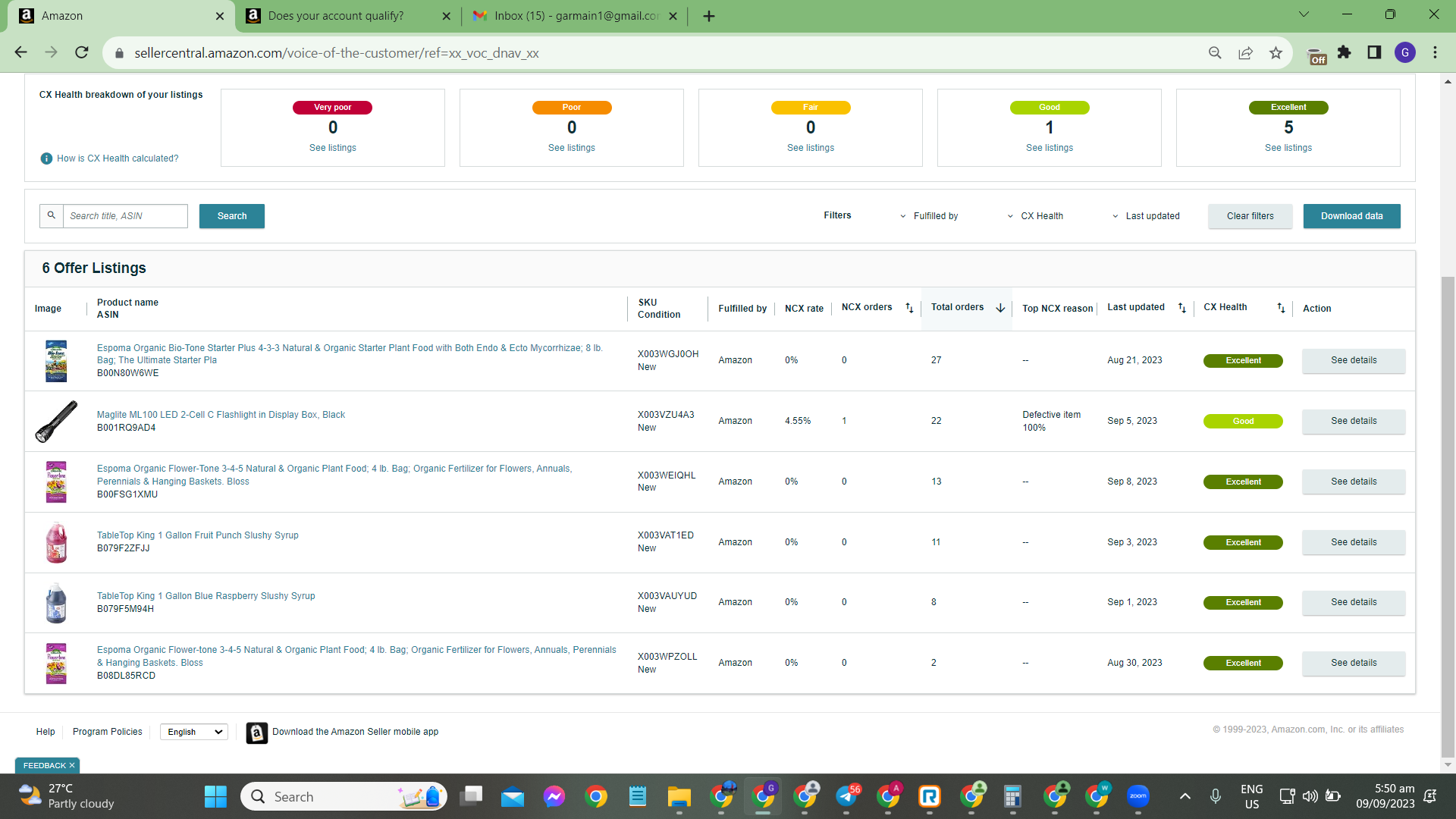Click the magnifier icon in the ASIN search box
The width and height of the screenshot is (1456, 819).
52,215
